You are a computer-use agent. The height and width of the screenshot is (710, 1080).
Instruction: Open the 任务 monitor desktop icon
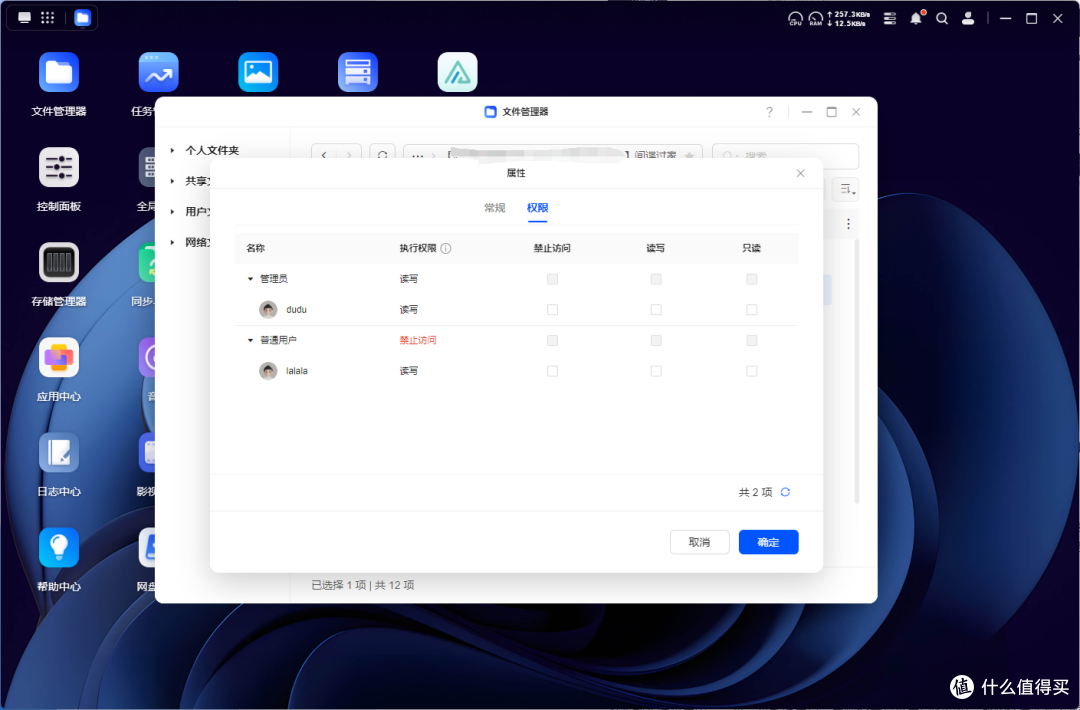point(158,72)
